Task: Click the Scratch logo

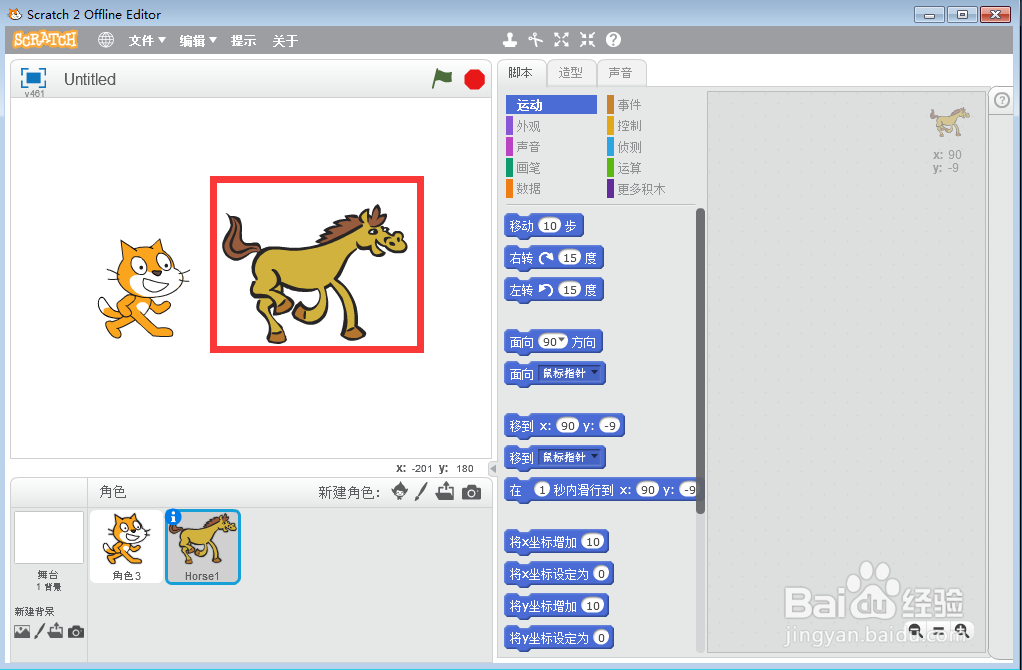Action: (45, 40)
